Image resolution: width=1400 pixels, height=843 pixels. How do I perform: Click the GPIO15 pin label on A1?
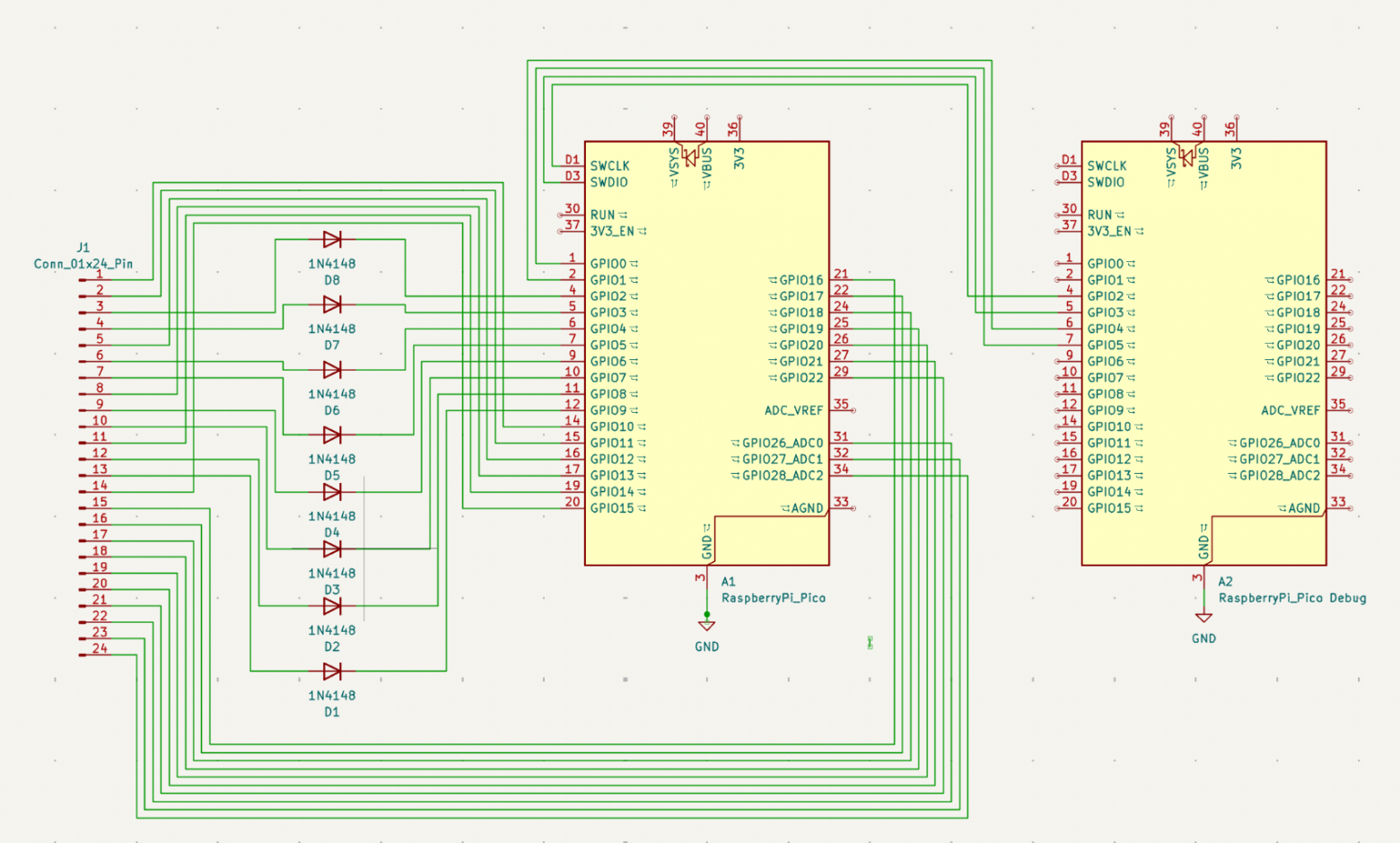612,508
